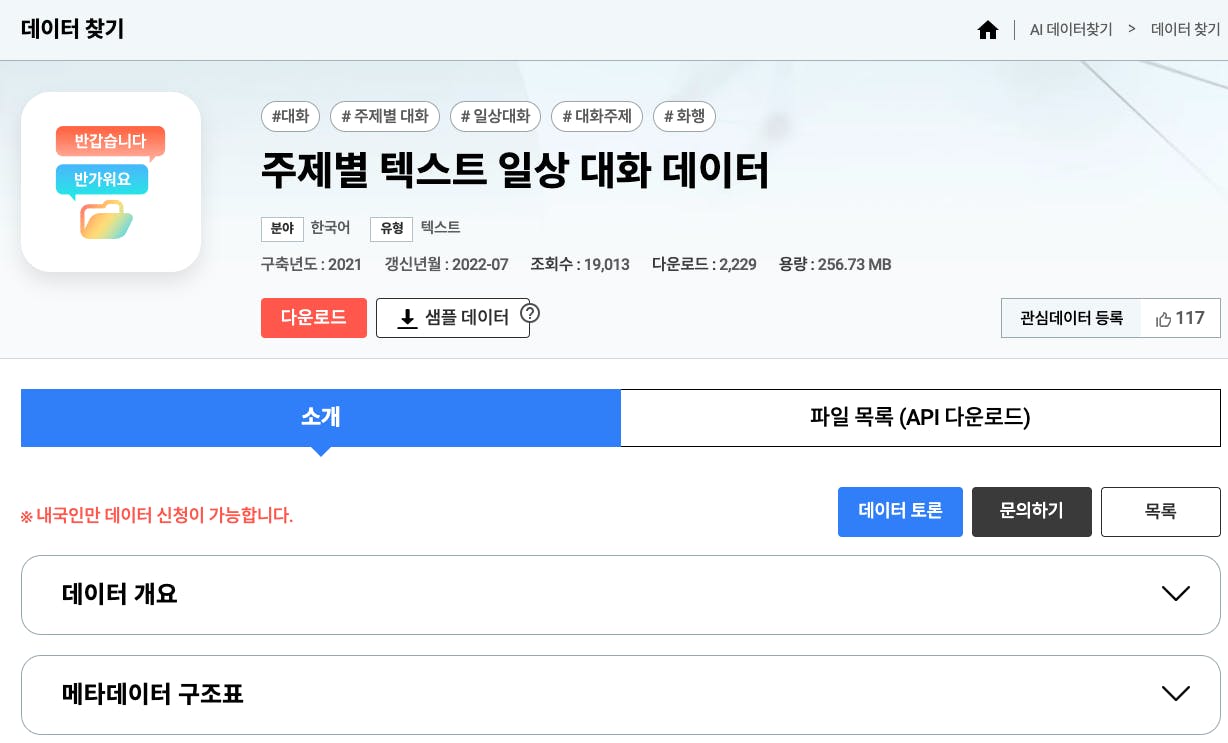Click the dataset chat-bubble thumbnail image
Image resolution: width=1228 pixels, height=743 pixels.
(x=111, y=182)
